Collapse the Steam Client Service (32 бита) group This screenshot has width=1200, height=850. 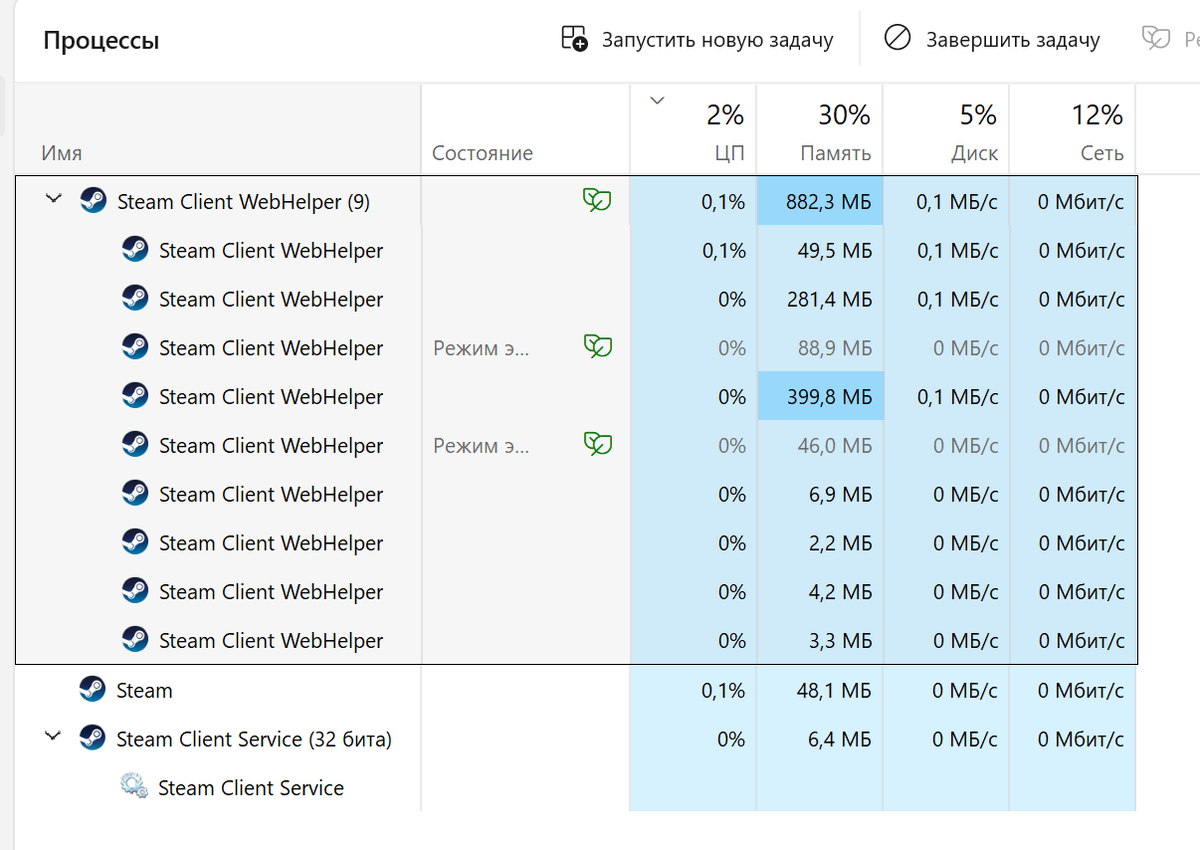click(54, 738)
